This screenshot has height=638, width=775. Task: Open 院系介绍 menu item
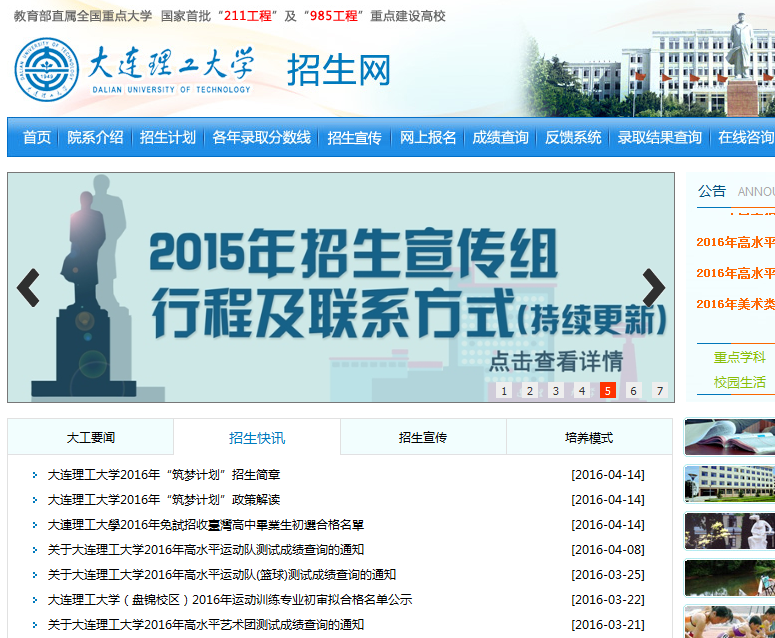tap(95, 137)
